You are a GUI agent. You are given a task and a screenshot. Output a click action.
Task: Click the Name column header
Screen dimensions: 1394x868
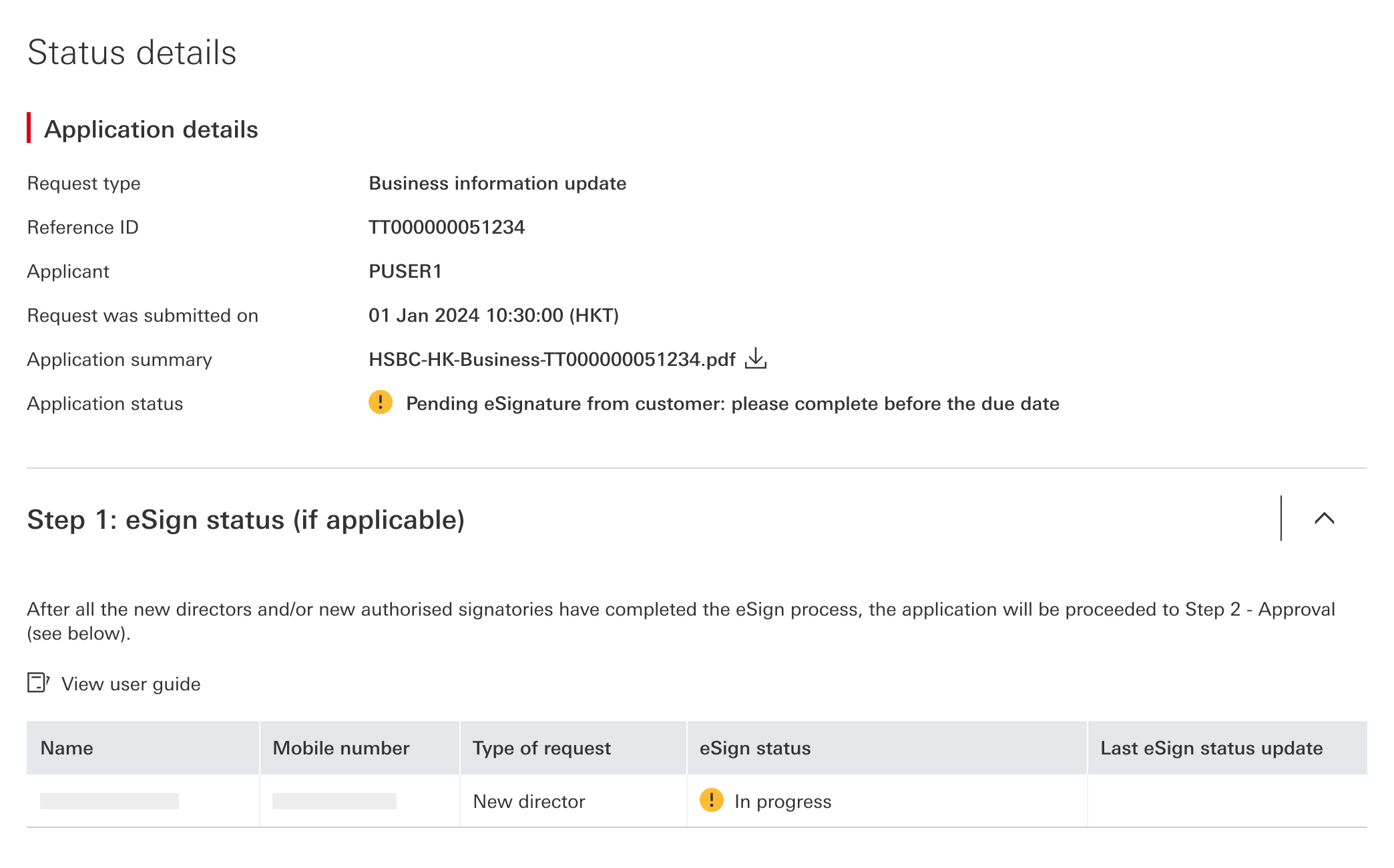pos(66,748)
